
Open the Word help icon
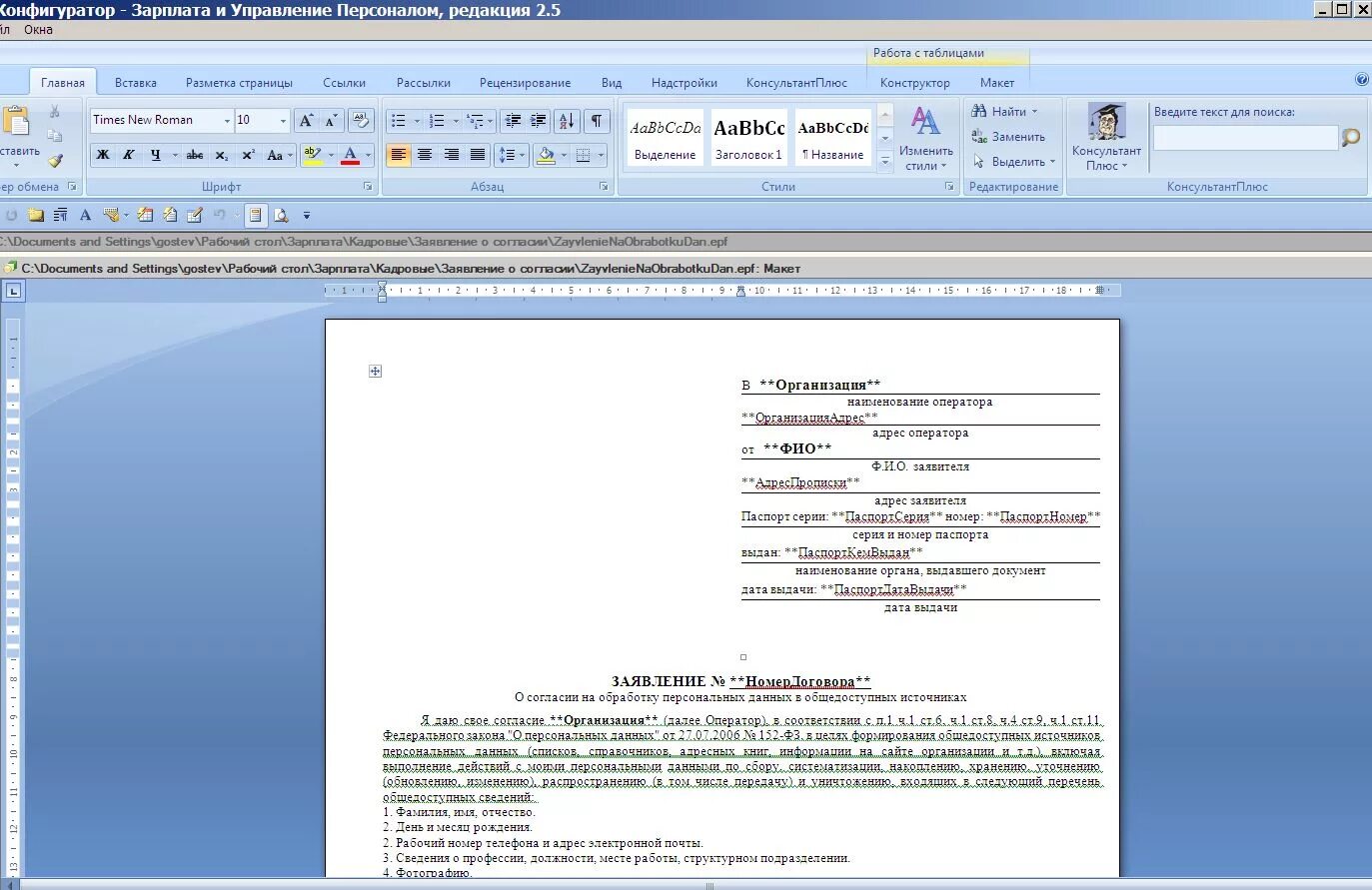click(x=1361, y=80)
